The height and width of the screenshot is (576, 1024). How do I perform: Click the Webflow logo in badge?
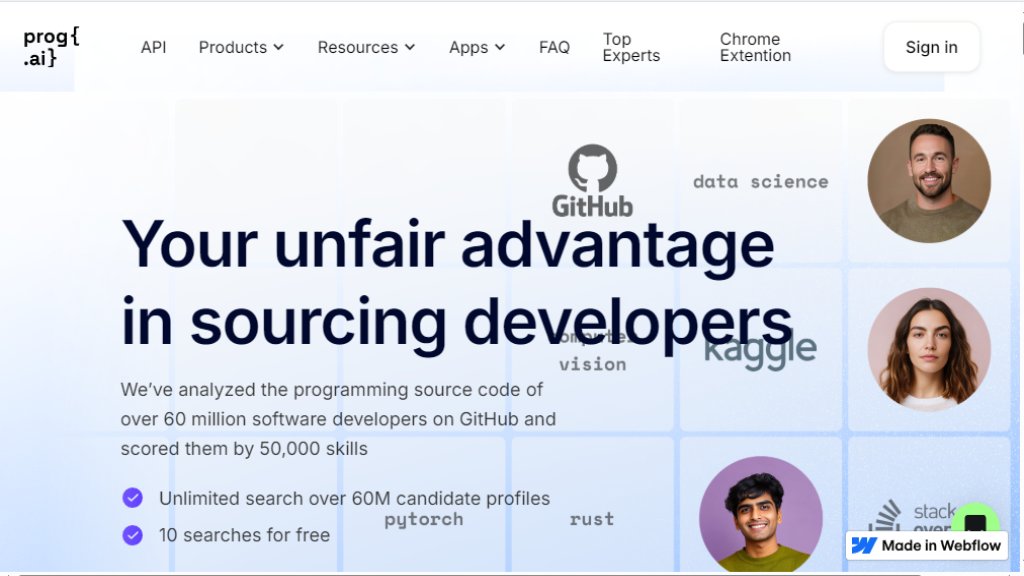click(864, 545)
